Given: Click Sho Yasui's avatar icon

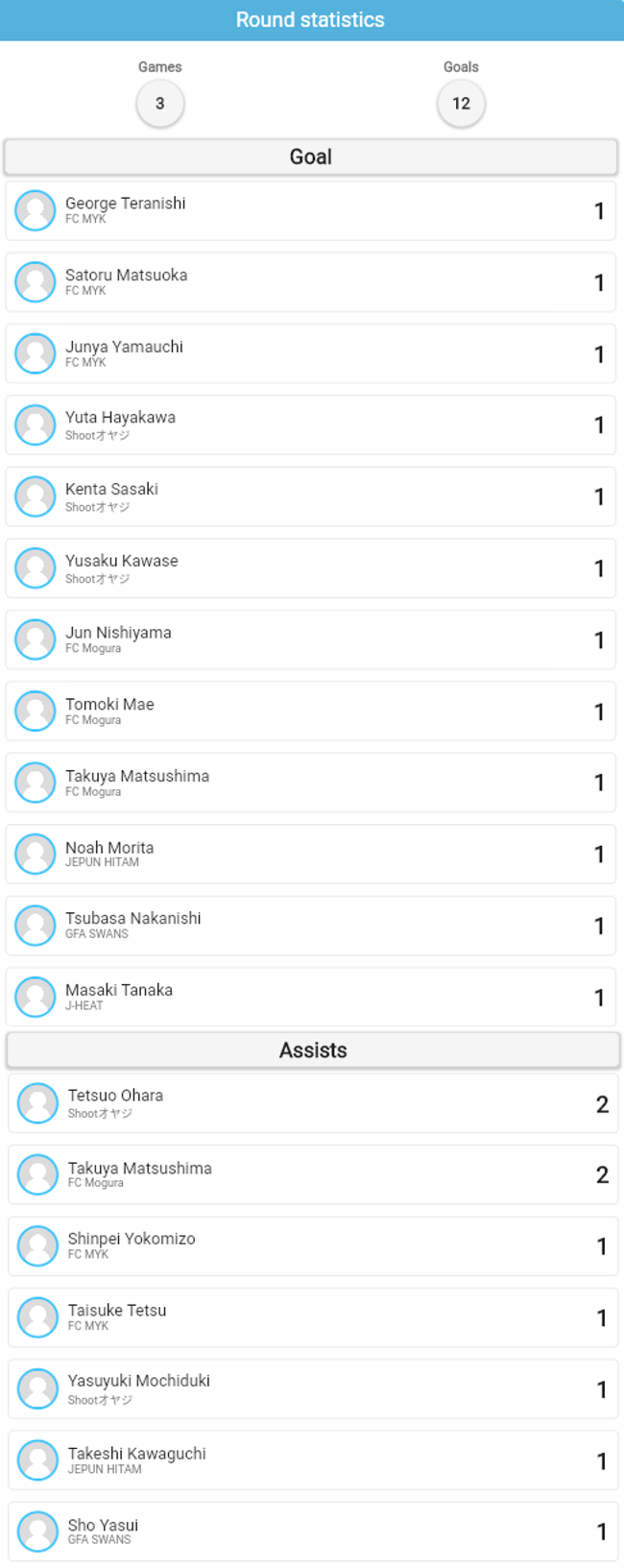Looking at the screenshot, I should coord(38,1532).
